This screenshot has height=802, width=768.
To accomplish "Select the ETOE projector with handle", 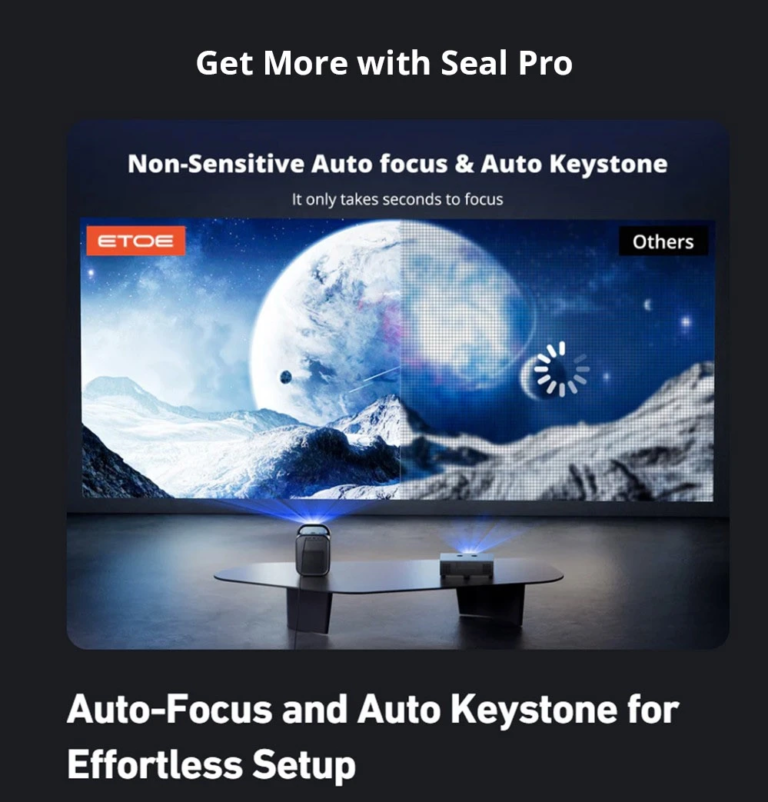I will (x=313, y=550).
